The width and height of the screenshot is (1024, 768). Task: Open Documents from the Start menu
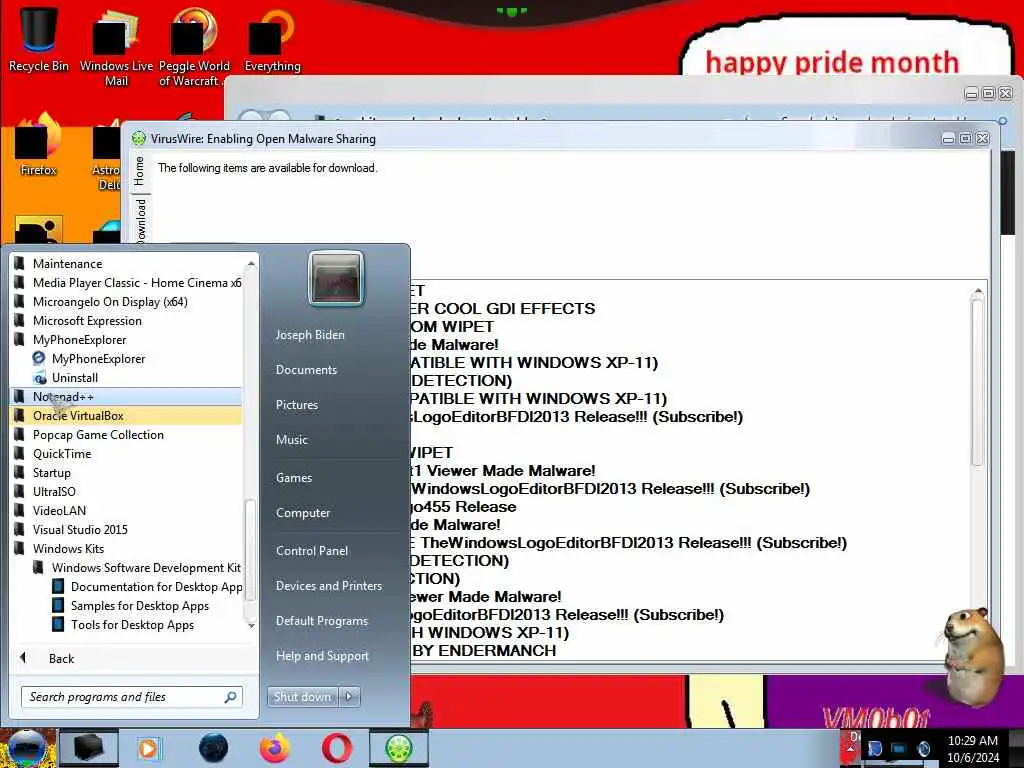(x=306, y=370)
